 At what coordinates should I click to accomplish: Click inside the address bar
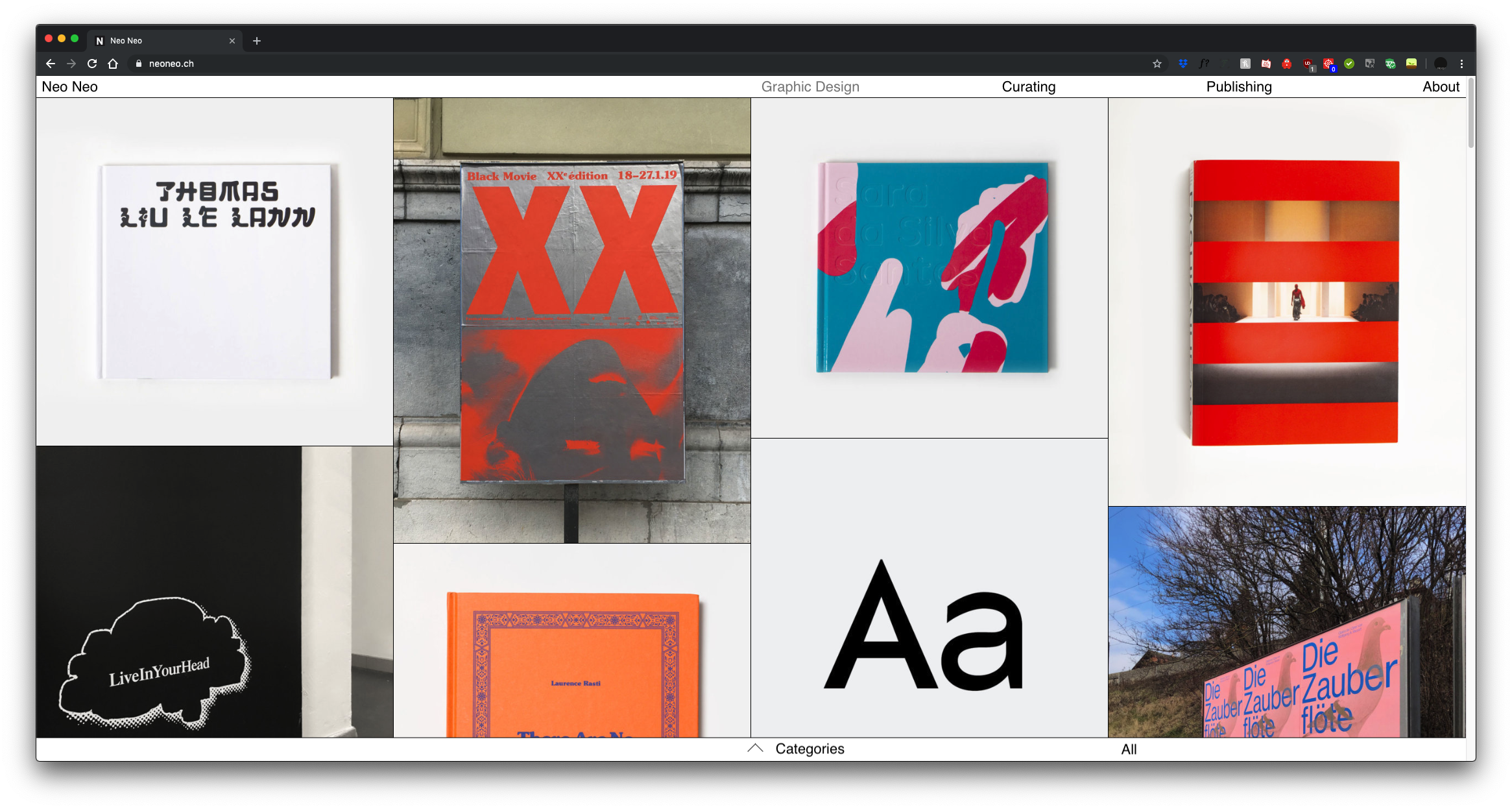(170, 63)
